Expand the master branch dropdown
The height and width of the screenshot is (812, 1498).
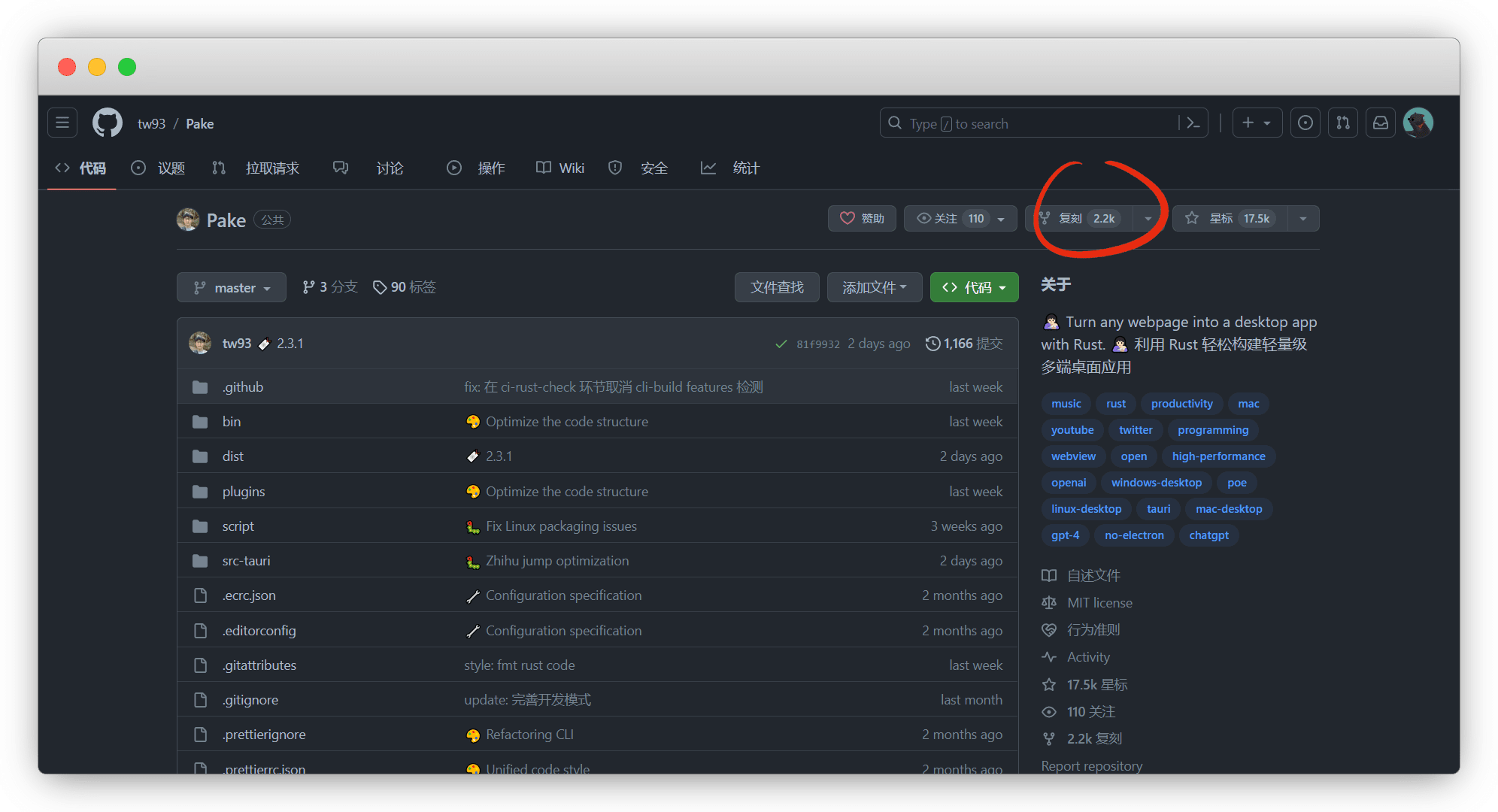(x=232, y=288)
